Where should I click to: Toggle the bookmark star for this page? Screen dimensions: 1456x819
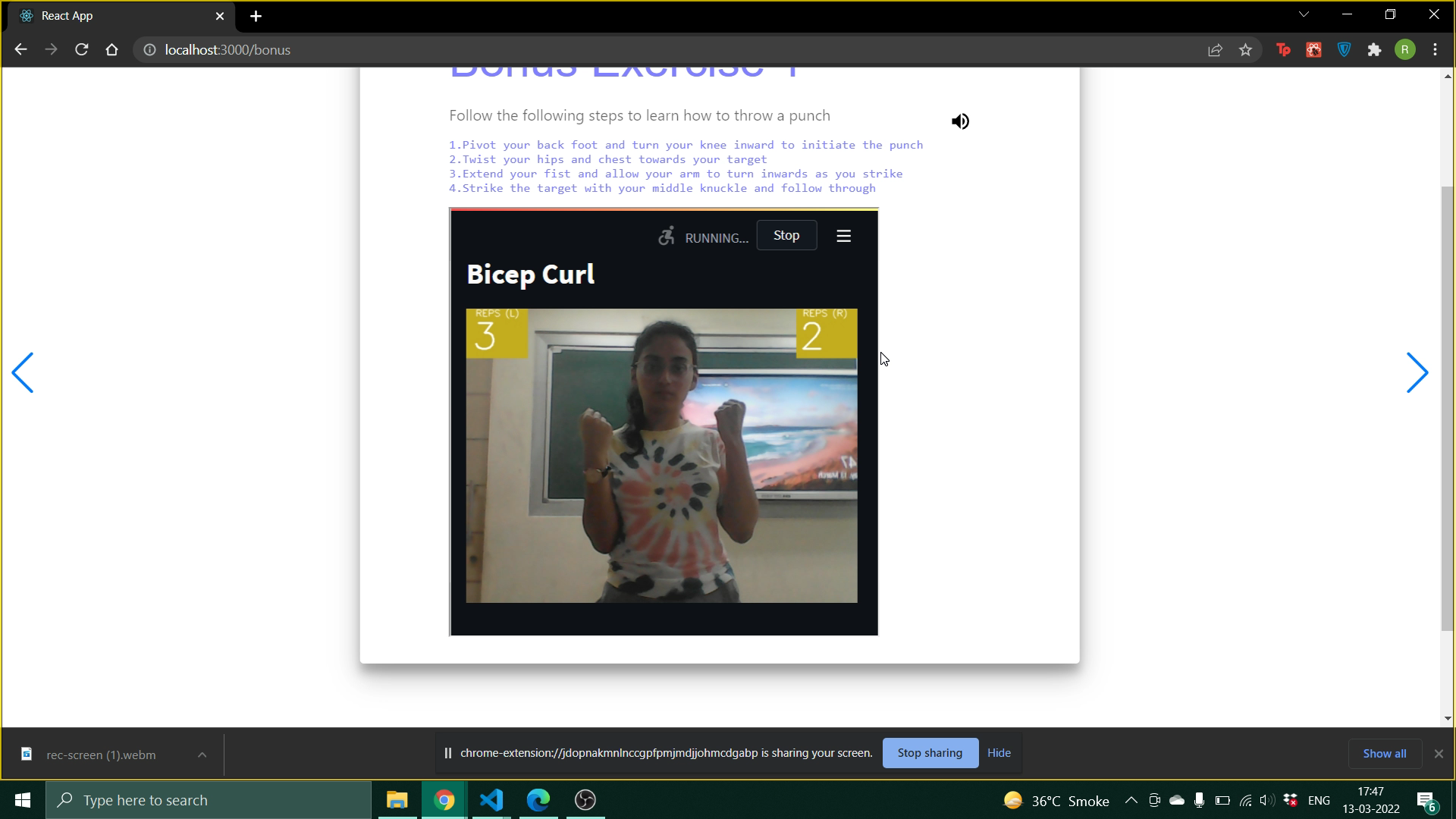[x=1244, y=49]
